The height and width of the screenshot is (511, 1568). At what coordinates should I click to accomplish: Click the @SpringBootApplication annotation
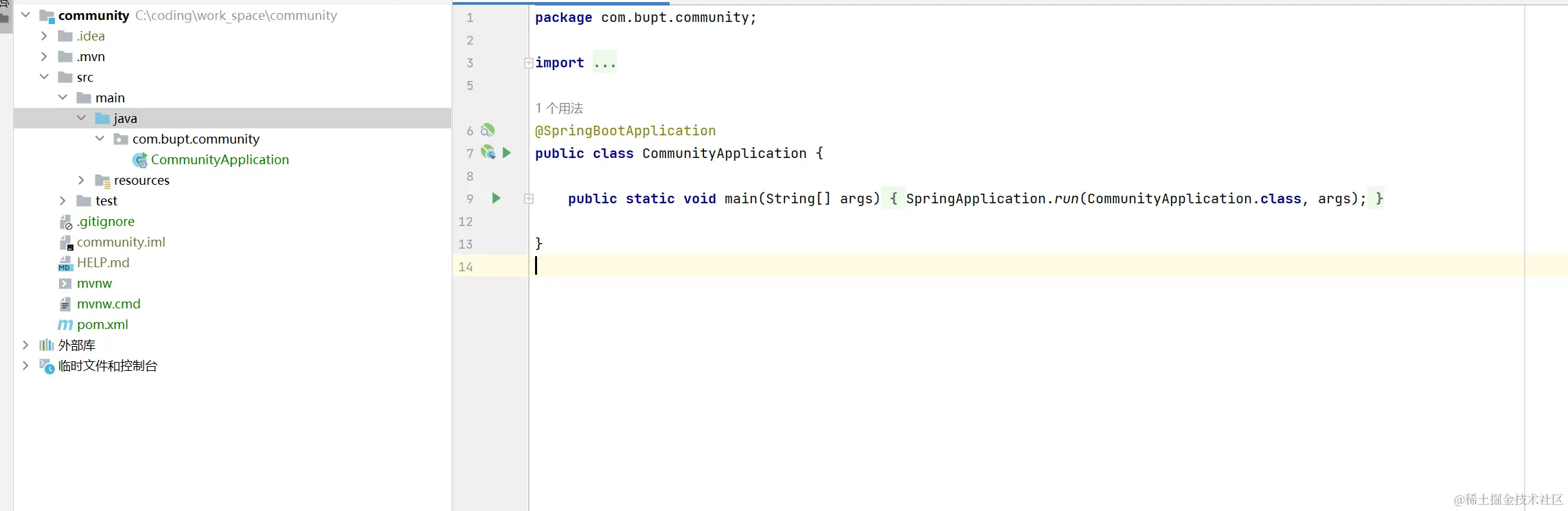tap(625, 130)
